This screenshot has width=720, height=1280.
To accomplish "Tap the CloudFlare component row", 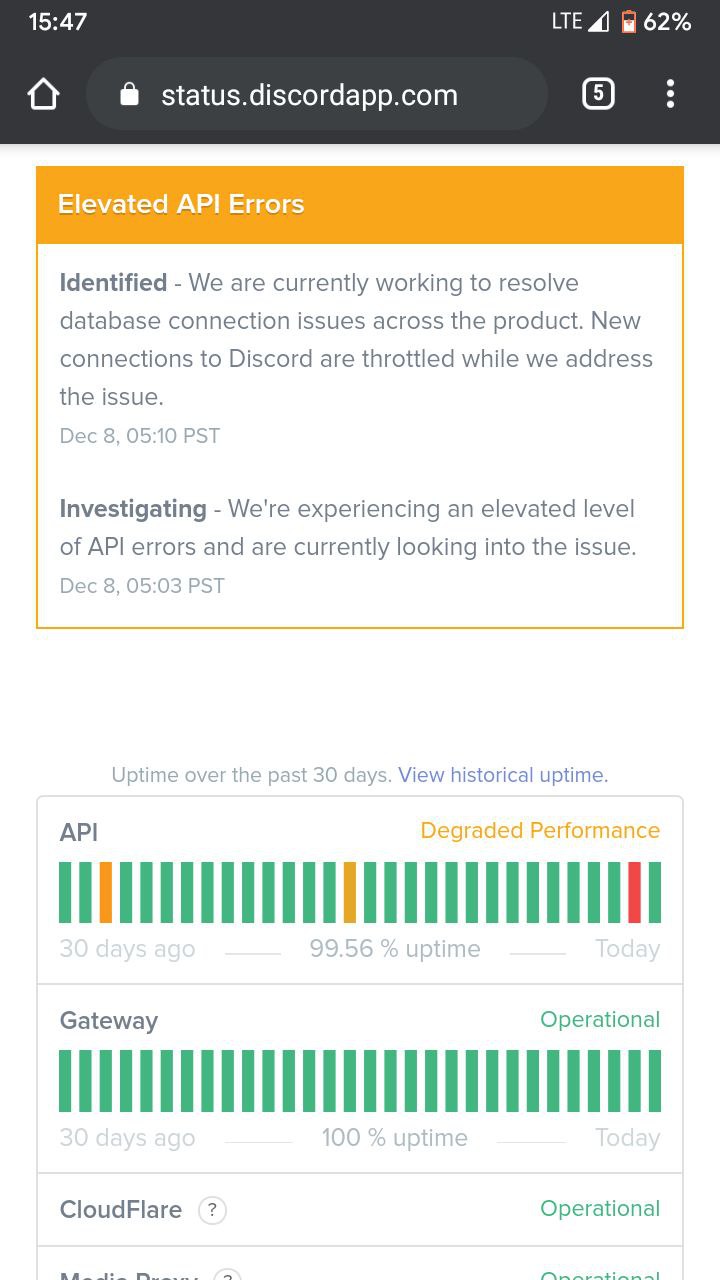I will coord(360,1210).
